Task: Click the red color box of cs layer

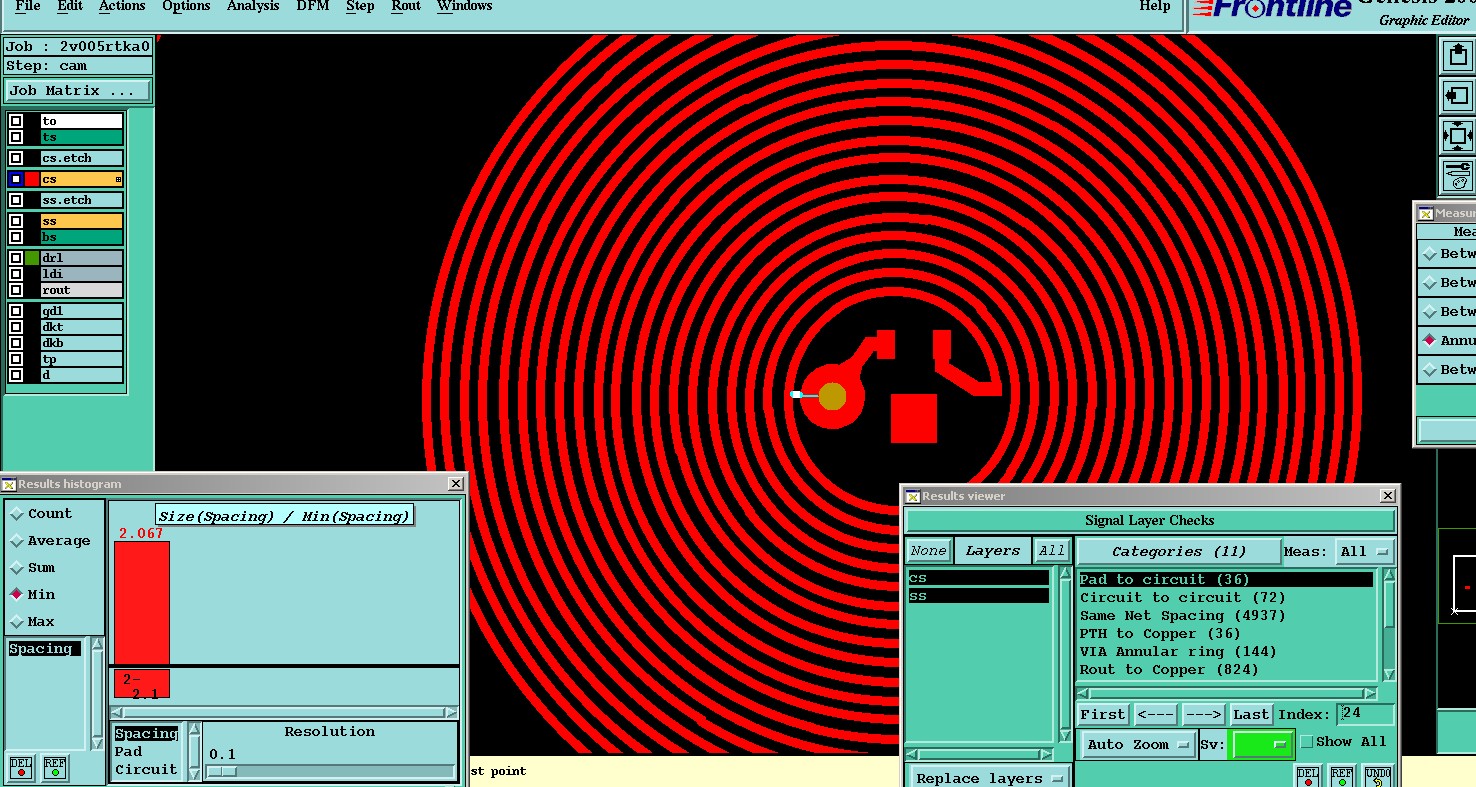Action: point(32,179)
